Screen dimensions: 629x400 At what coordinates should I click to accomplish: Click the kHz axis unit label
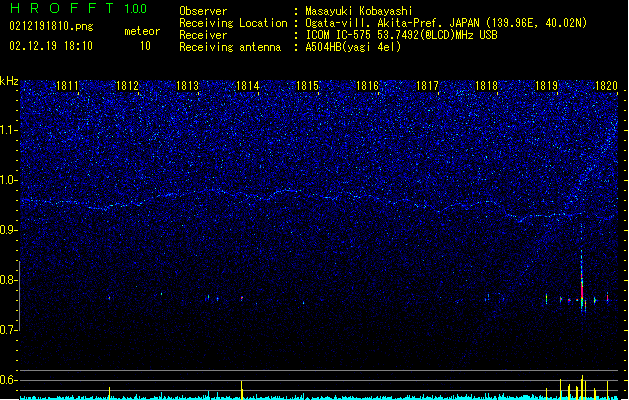click(9, 80)
